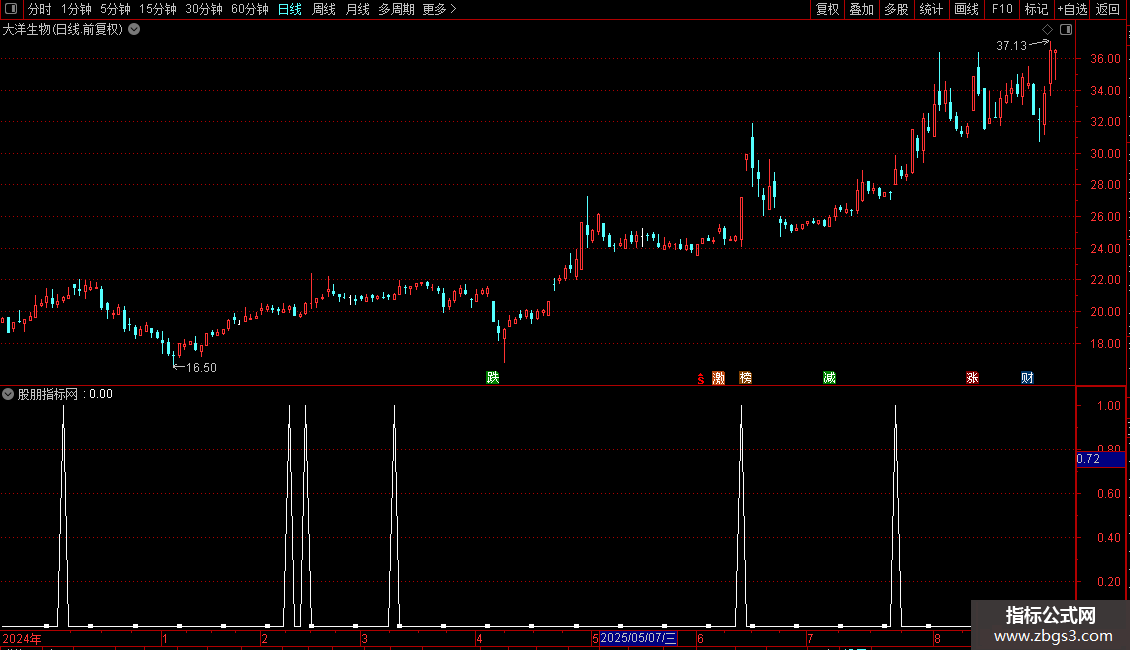1130x650 pixels.
Task: Expand the 大洋生物 chart title dropdown
Action: (134, 30)
